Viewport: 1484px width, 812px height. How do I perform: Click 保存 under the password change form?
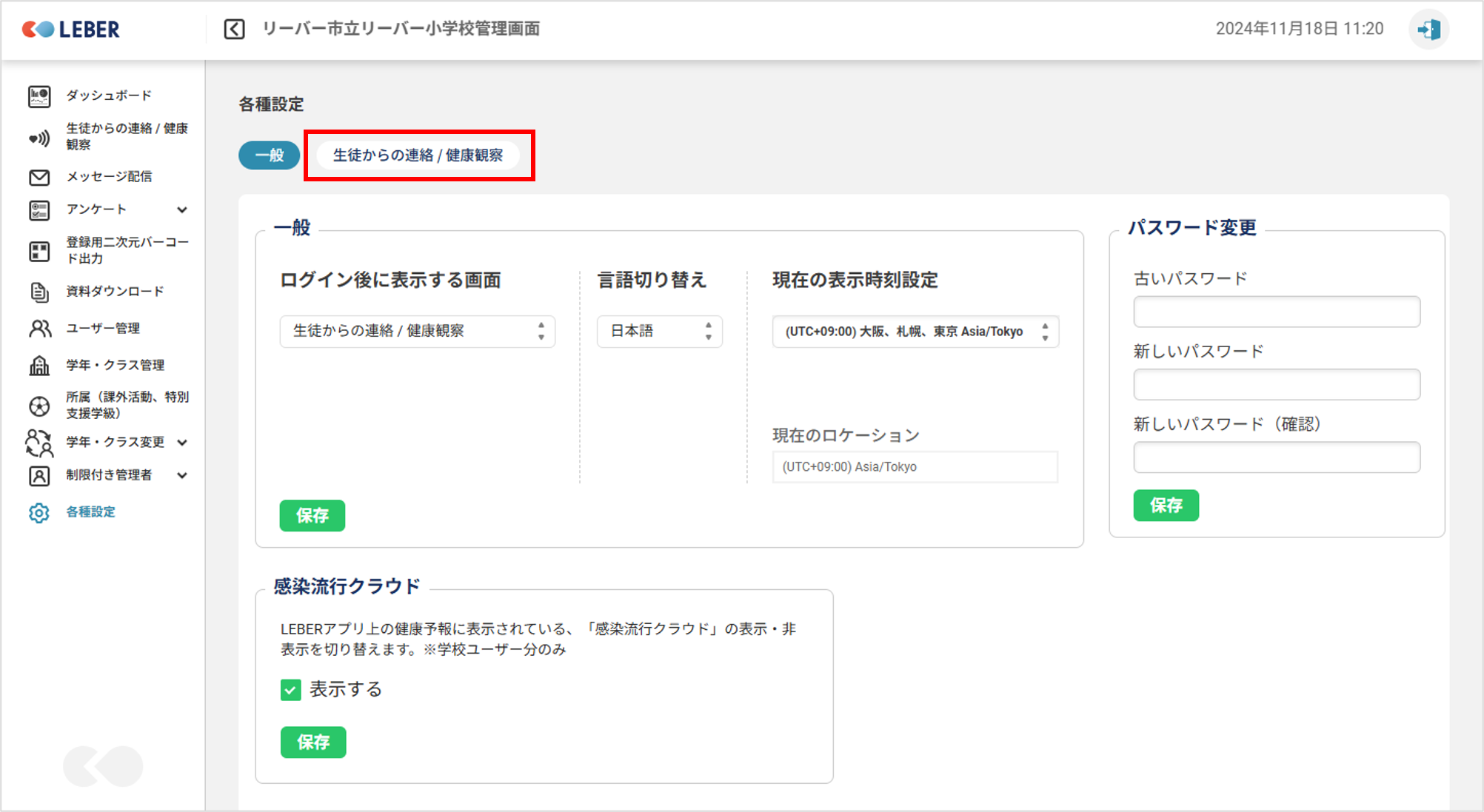[x=1166, y=506]
